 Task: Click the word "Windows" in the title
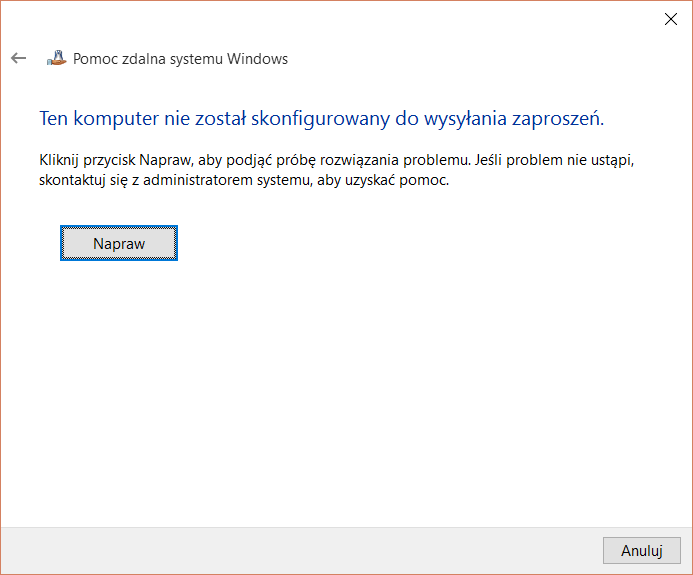click(x=257, y=59)
